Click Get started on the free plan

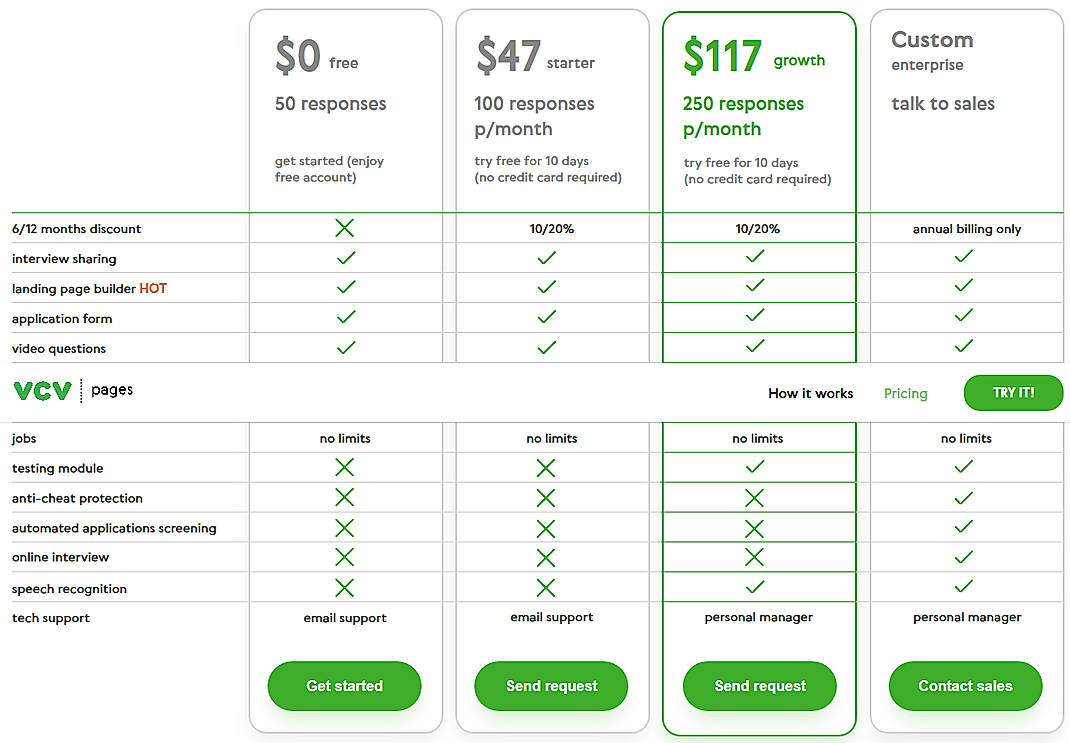click(344, 686)
